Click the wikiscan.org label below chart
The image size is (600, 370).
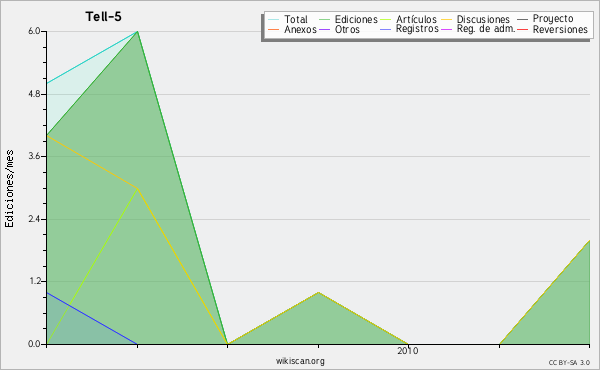(x=300, y=361)
